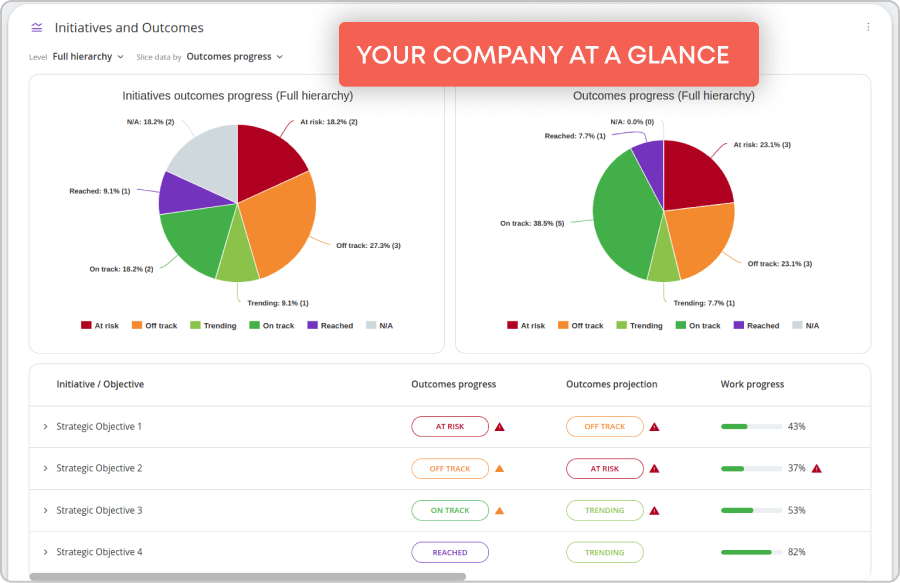Click the Reached badge for Strategic Objective 4
This screenshot has width=900, height=583.
(450, 551)
